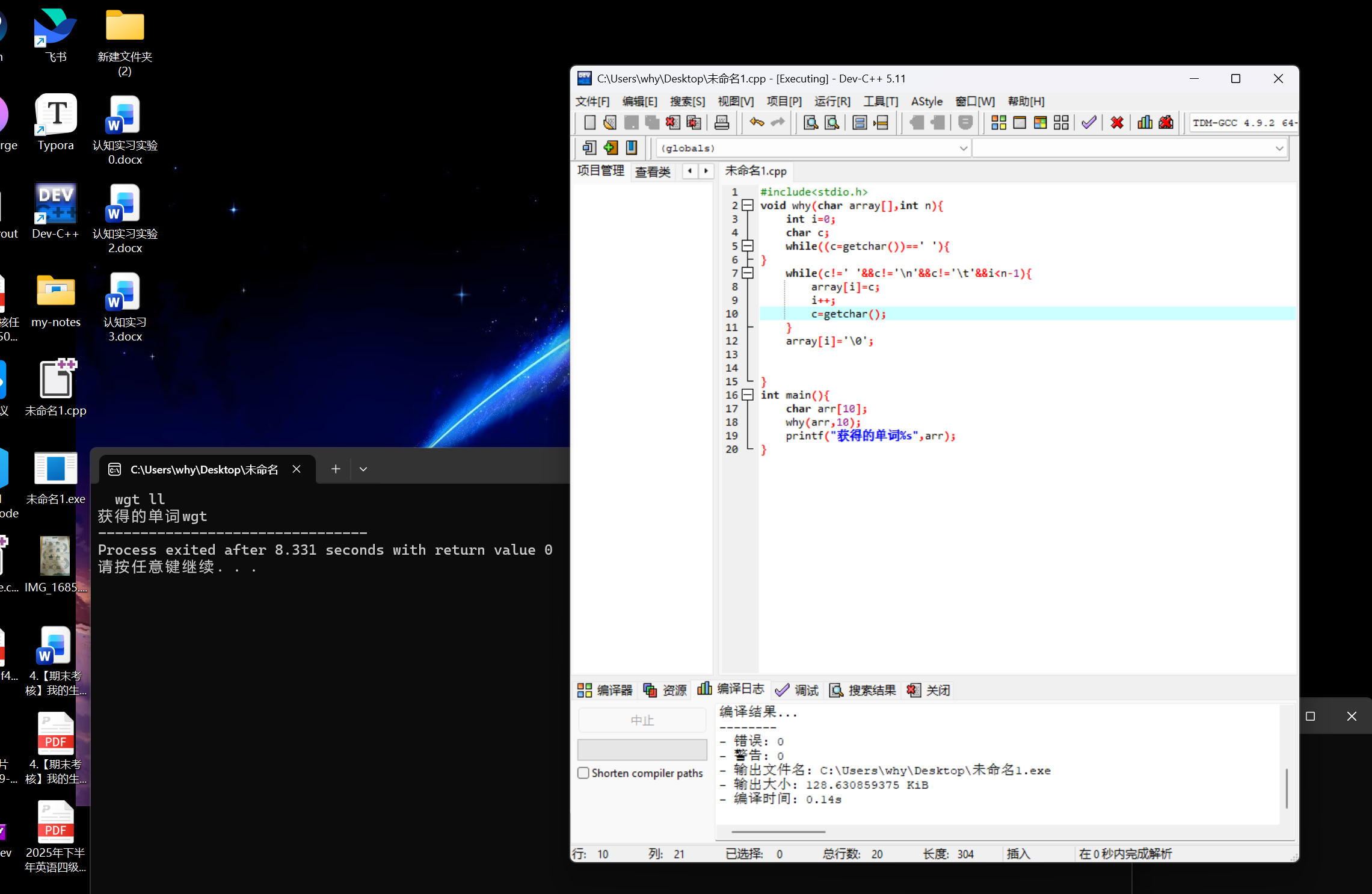
Task: Enable Shorten compiler paths checkbox
Action: coord(583,773)
